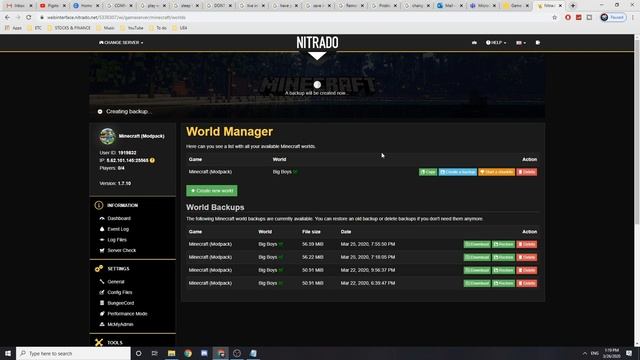Open Log Files in the sidebar
Image resolution: width=640 pixels, height=360 pixels.
pyautogui.click(x=117, y=240)
